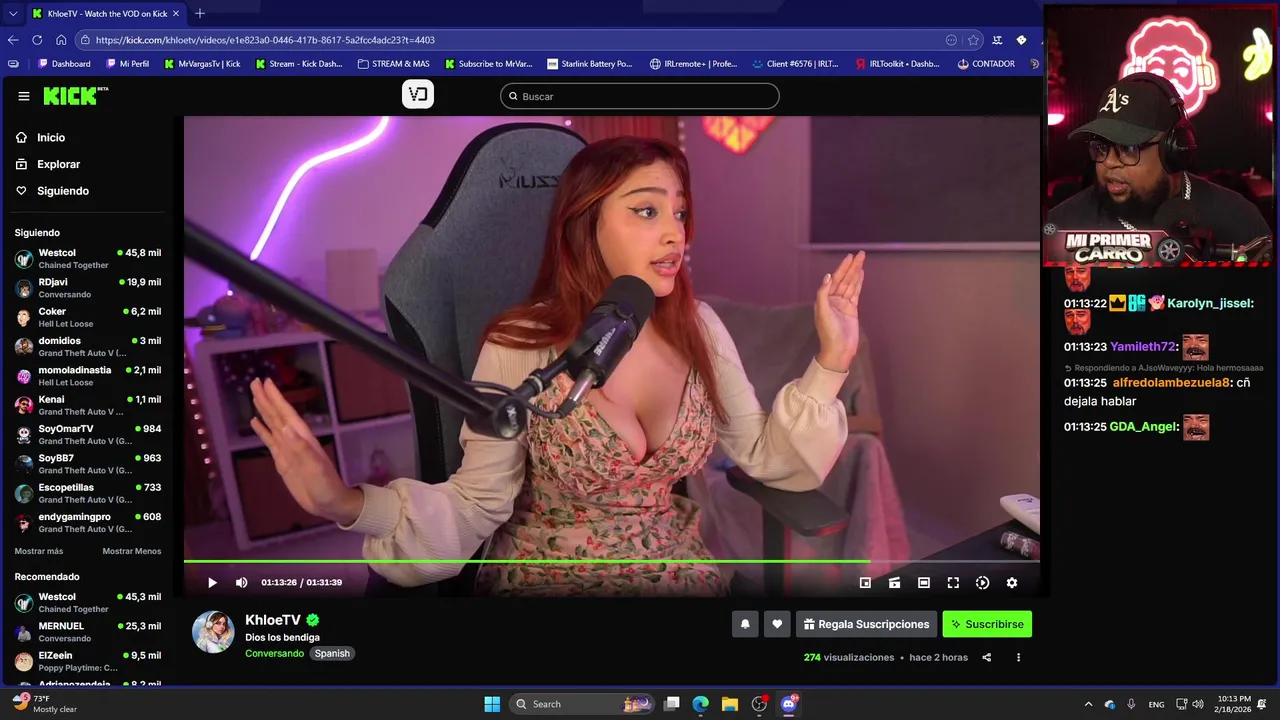
Task: Open the Conversando category link
Action: 274,653
